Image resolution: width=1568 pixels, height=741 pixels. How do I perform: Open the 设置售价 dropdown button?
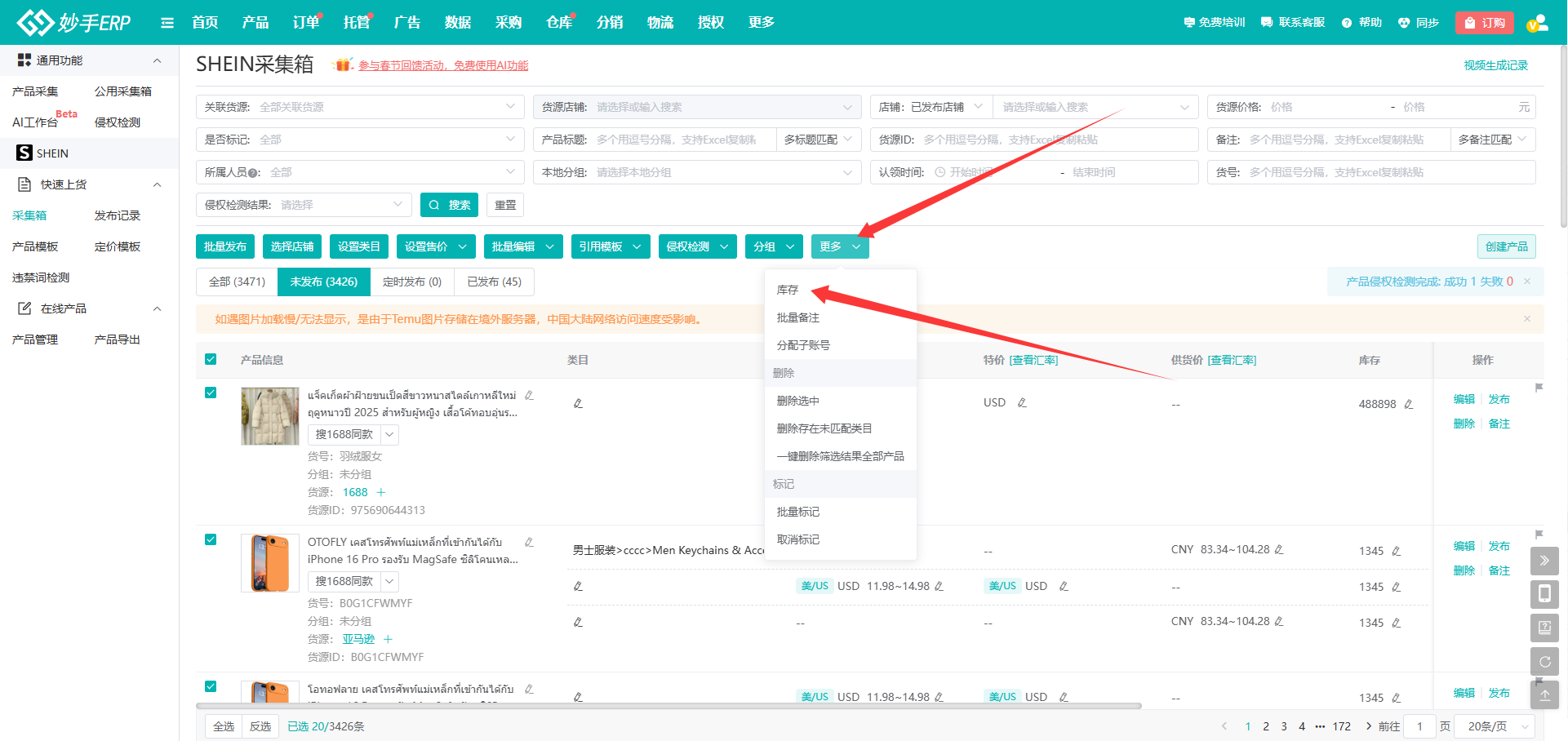435,246
